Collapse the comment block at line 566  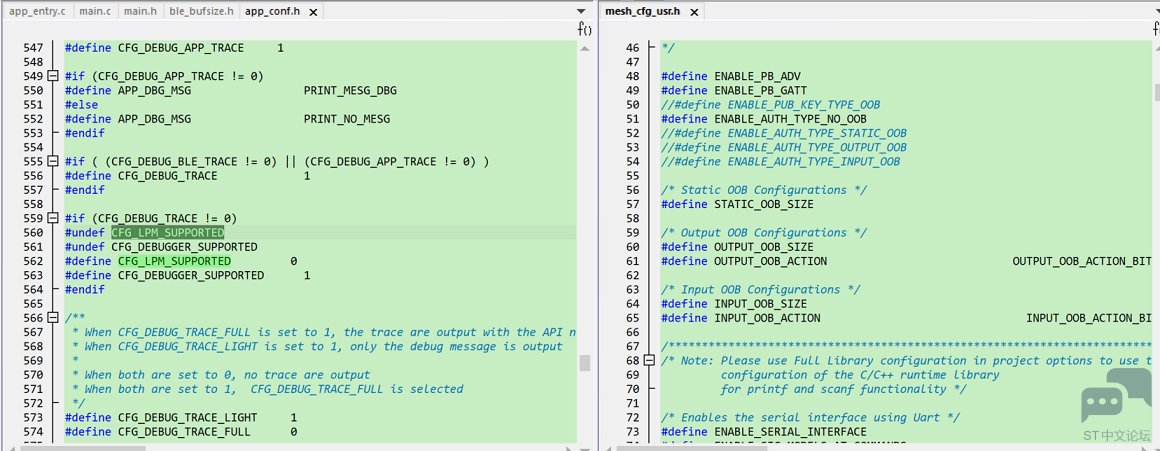pyautogui.click(x=52, y=318)
